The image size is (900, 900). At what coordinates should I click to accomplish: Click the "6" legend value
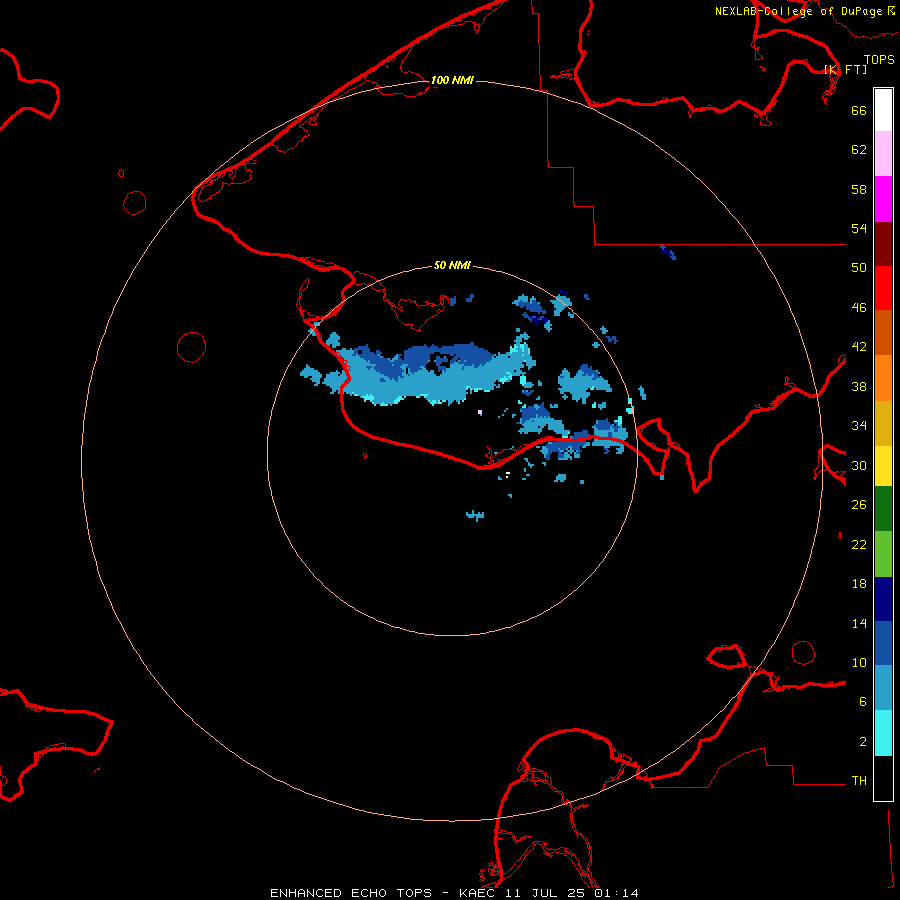863,702
